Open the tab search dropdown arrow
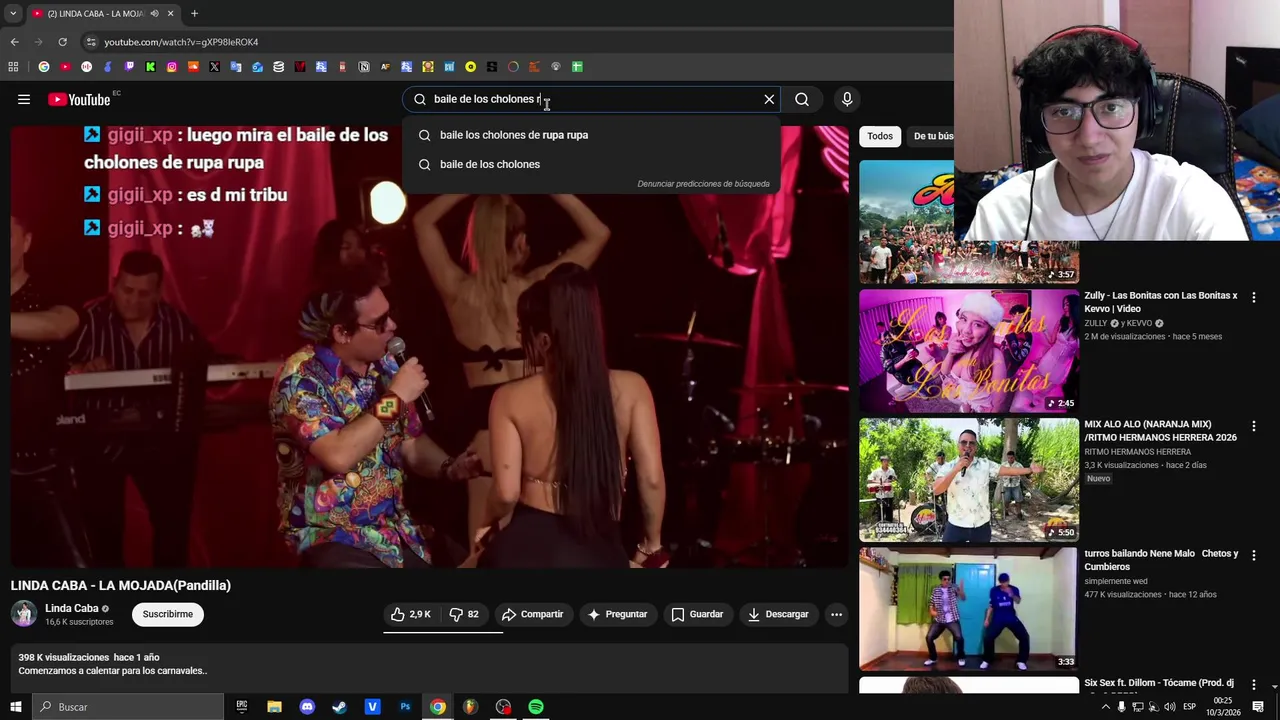The width and height of the screenshot is (1280, 720). pyautogui.click(x=13, y=13)
